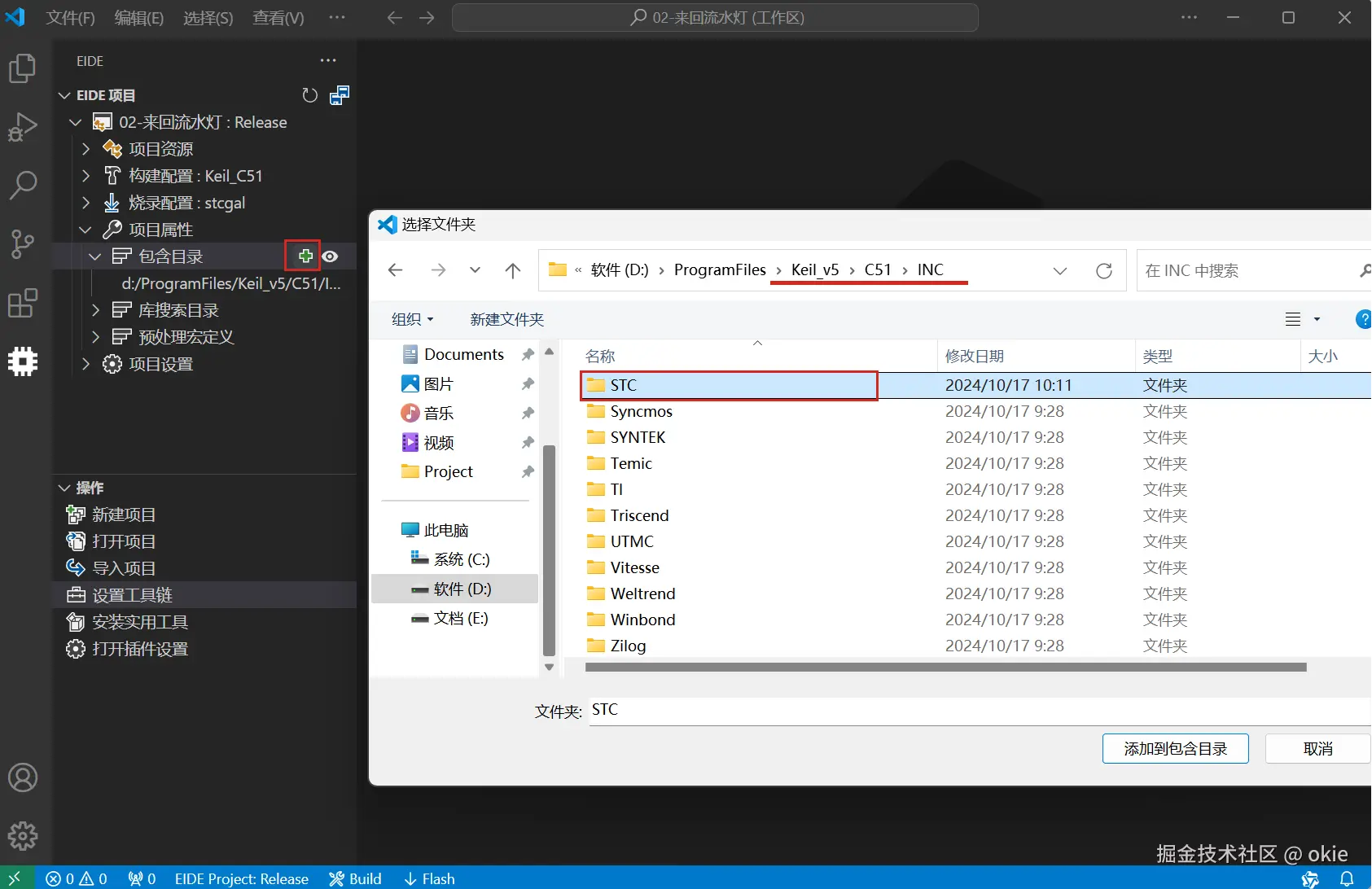Go back in VS Code navigation history
This screenshot has height=889, width=1372.
pos(395,17)
